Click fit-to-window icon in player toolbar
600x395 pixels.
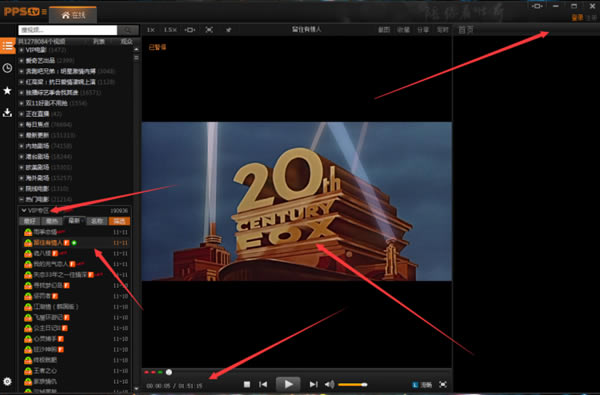[x=190, y=29]
